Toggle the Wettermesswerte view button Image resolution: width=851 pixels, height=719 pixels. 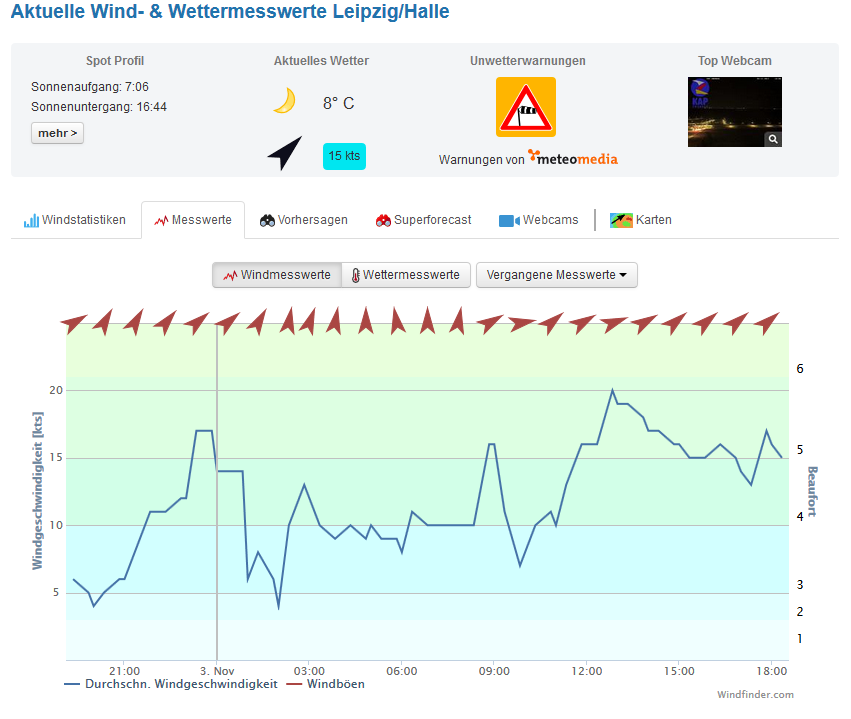406,275
